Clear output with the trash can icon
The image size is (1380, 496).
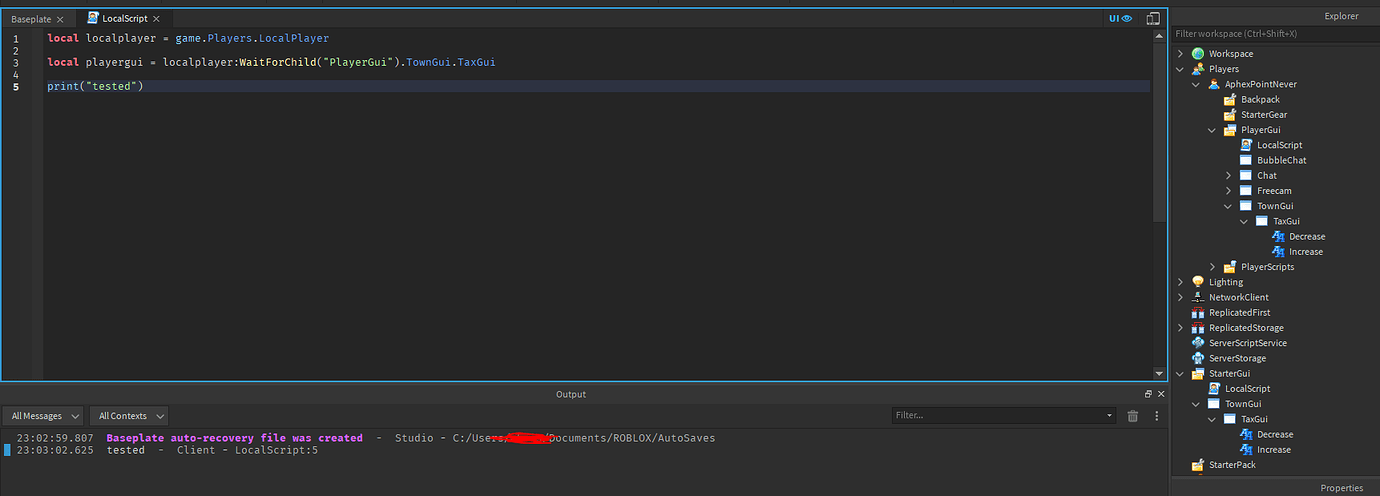[x=1133, y=416]
